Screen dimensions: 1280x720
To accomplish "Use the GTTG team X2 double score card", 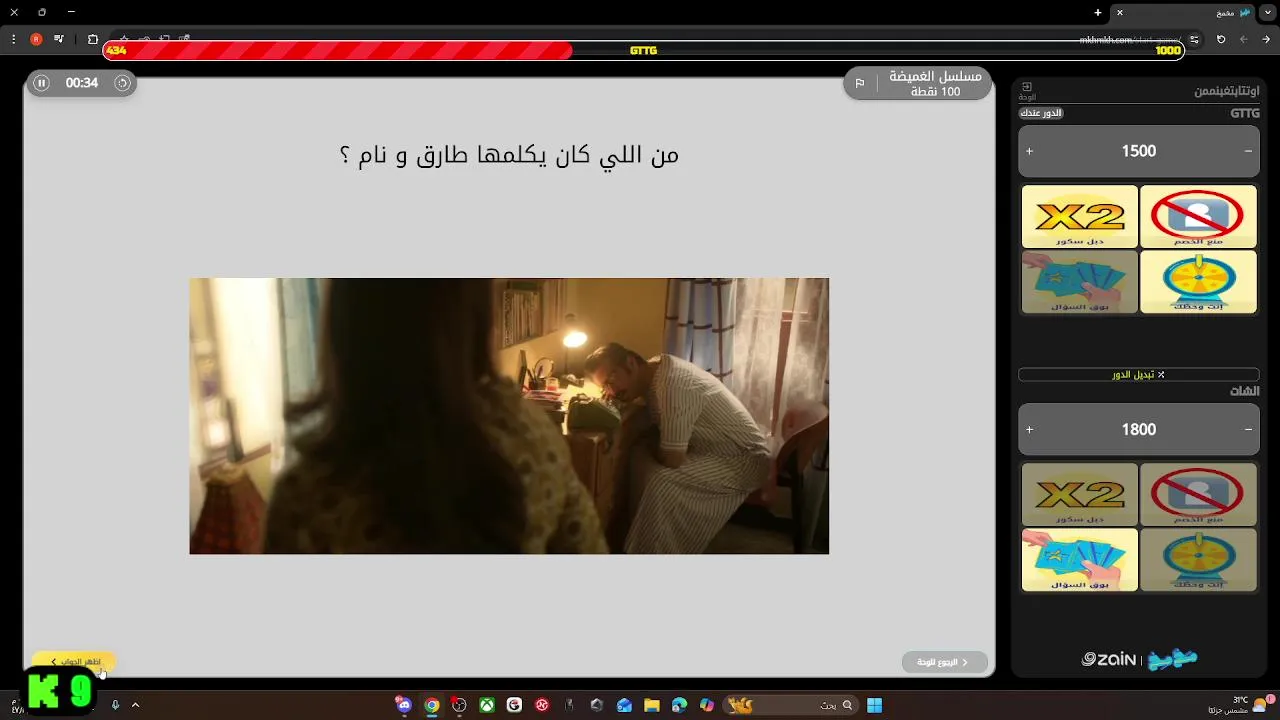I will [1080, 216].
